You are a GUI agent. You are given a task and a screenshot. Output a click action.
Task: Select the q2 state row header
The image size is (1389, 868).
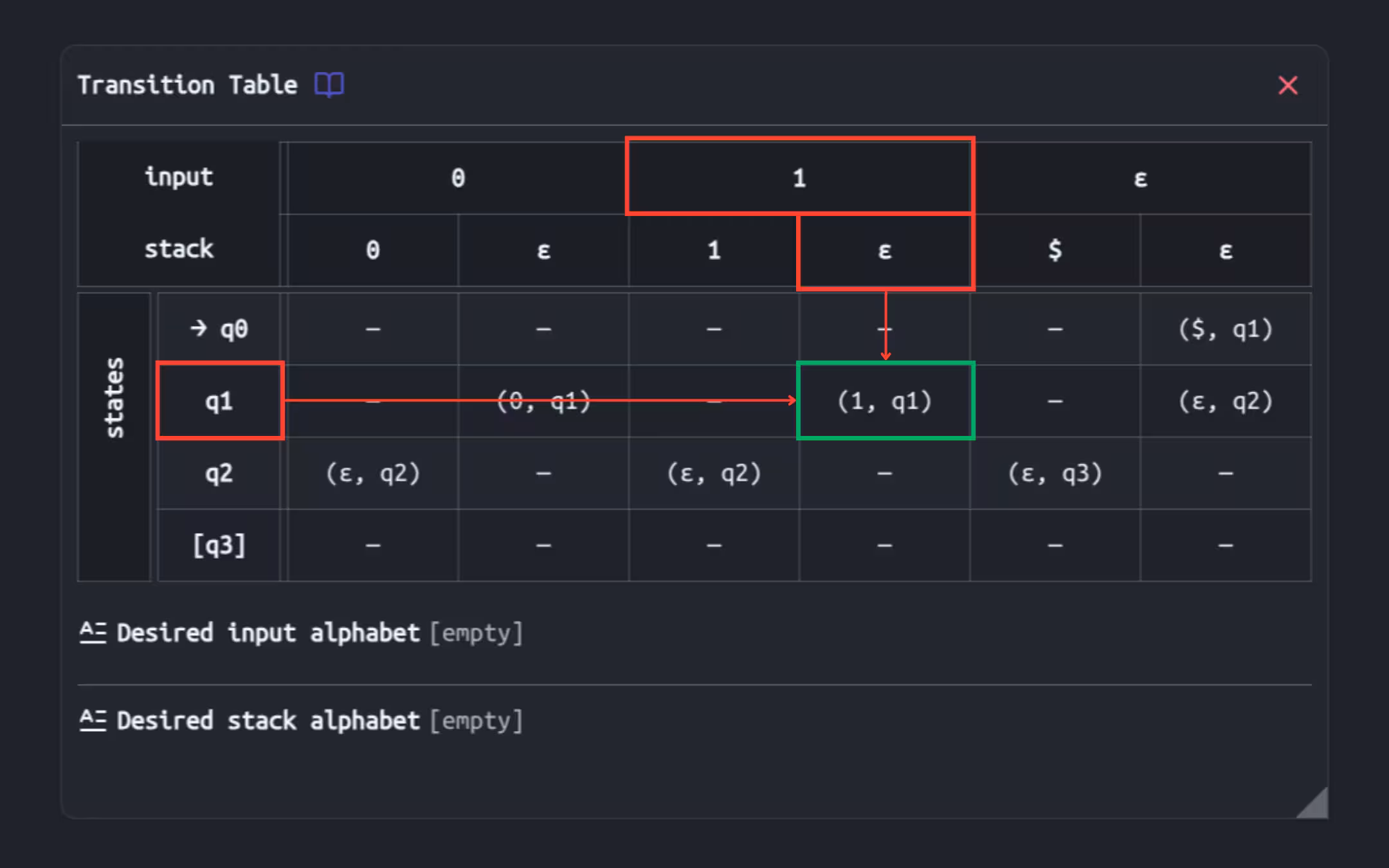click(x=219, y=473)
